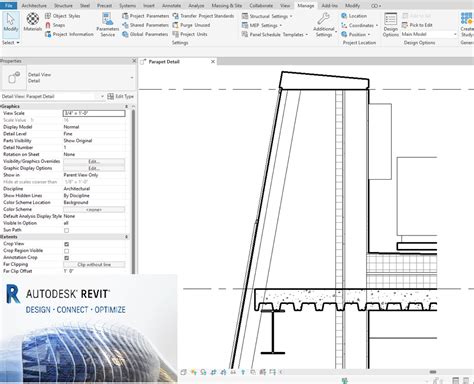Click Show In value Parent View Only
Image resolution: width=474 pixels, height=384 pixels.
point(81,175)
